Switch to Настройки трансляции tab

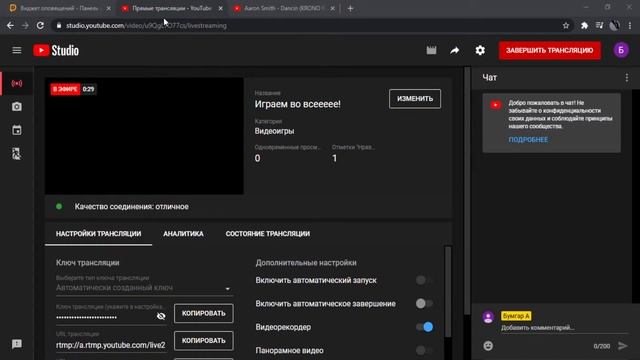pos(98,234)
